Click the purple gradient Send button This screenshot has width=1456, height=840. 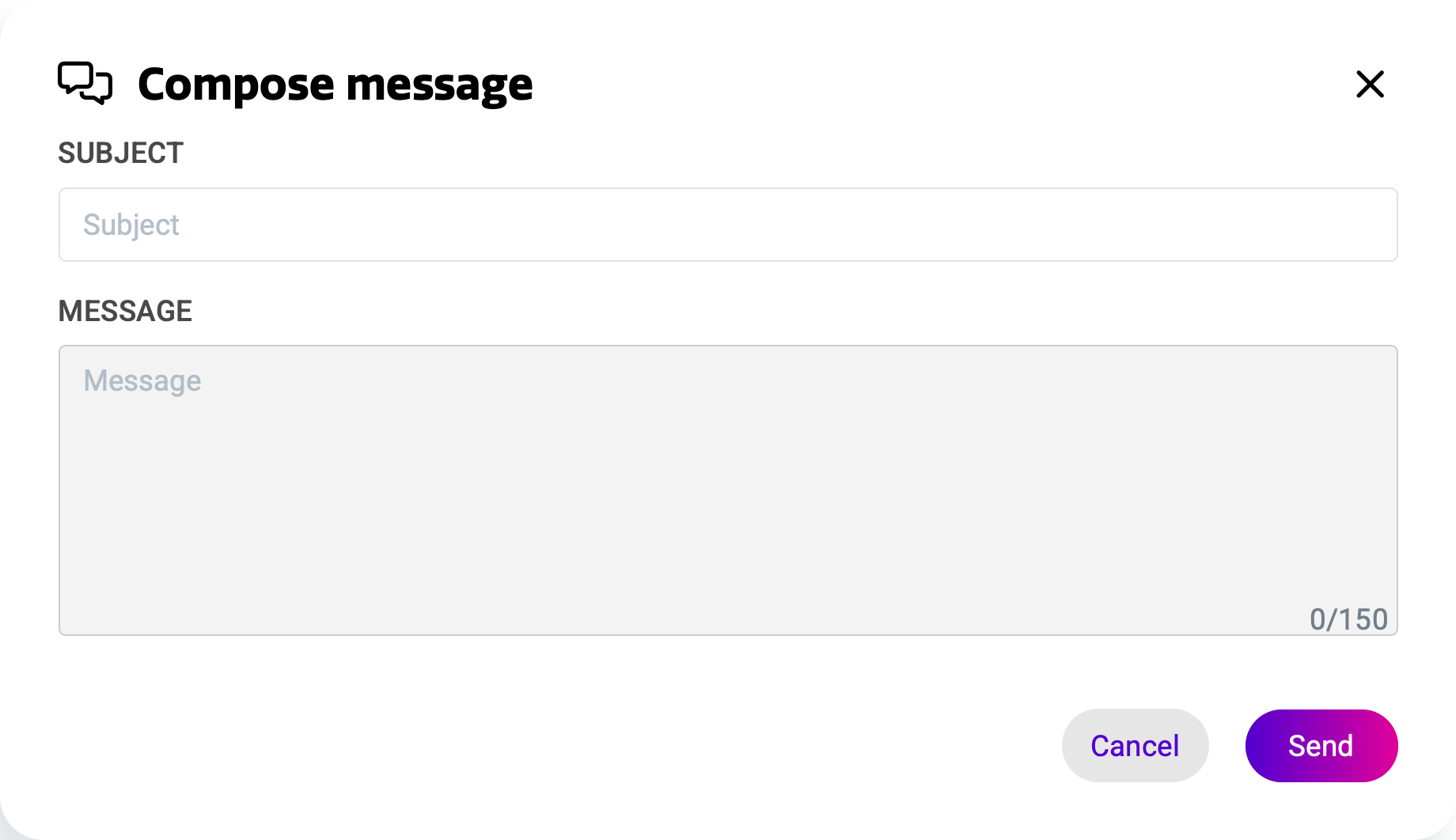(x=1321, y=746)
